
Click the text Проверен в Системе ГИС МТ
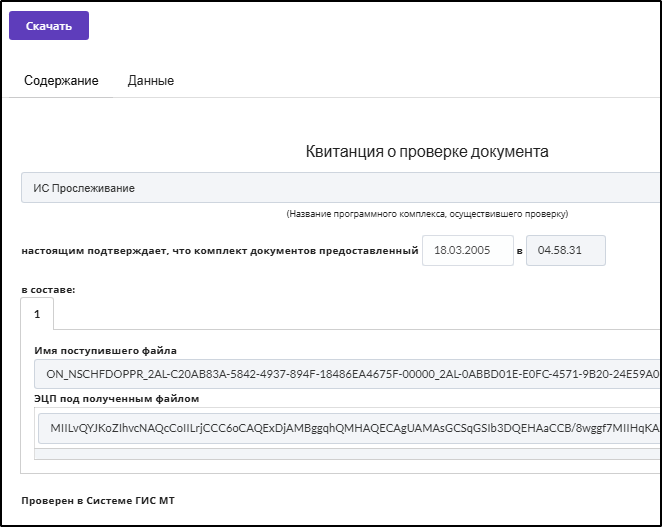pos(98,501)
